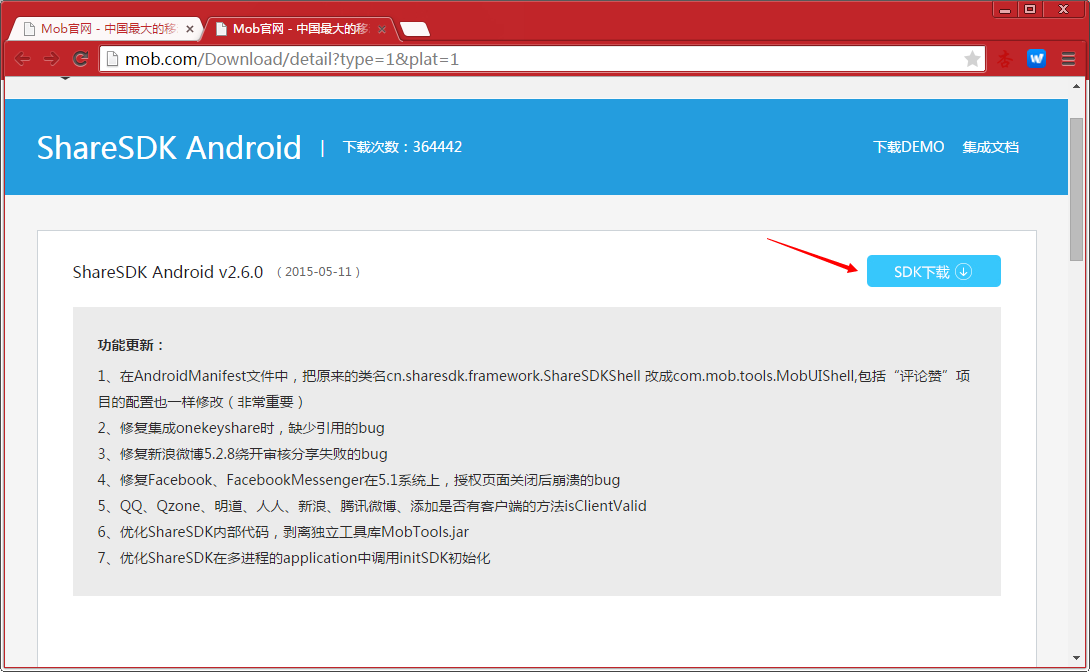This screenshot has width=1090, height=672.
Task: Open the 下载DEMO link
Action: pyautogui.click(x=909, y=147)
